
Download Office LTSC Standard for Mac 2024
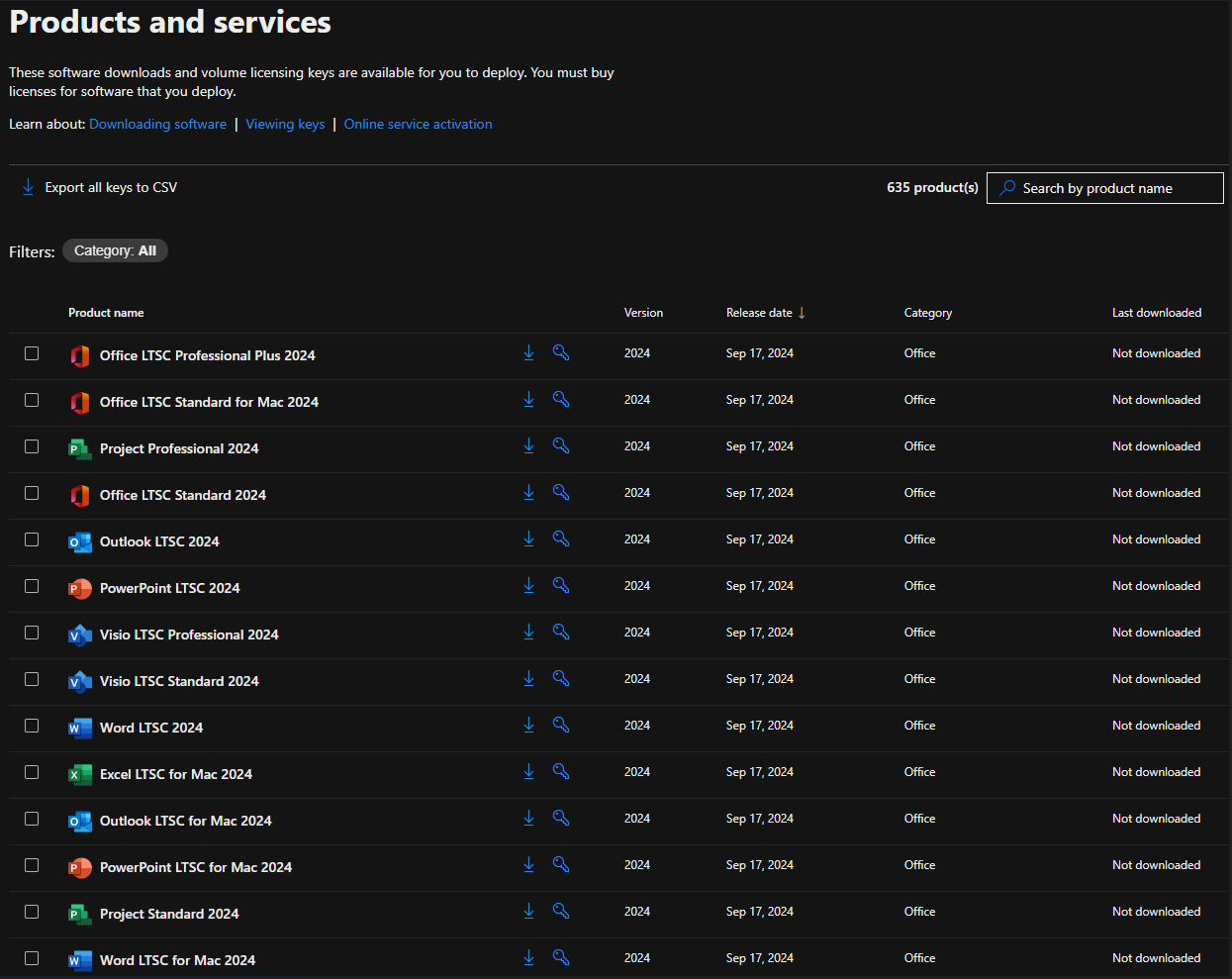tap(528, 399)
